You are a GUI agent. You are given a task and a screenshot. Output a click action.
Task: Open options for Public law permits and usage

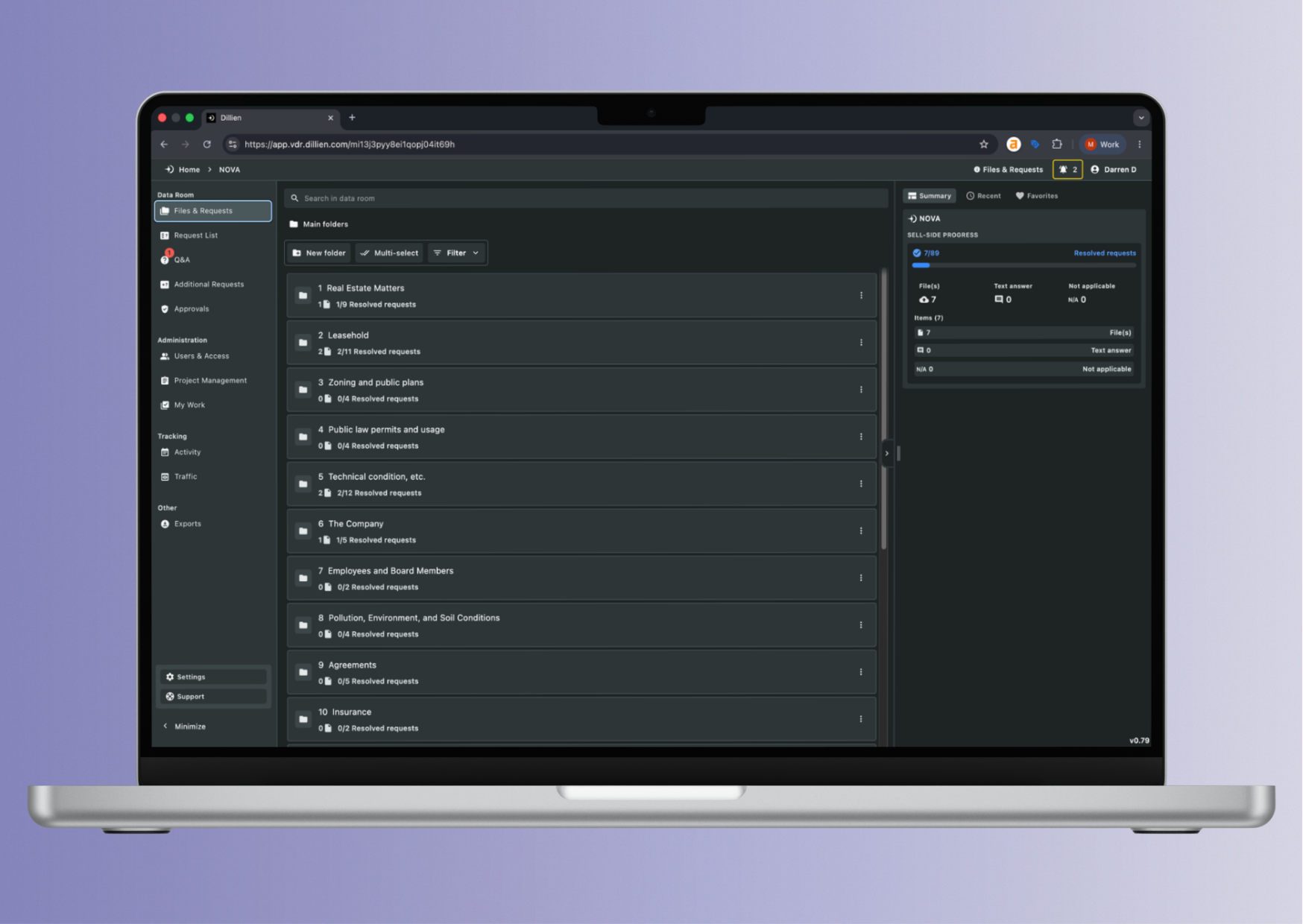pos(861,437)
